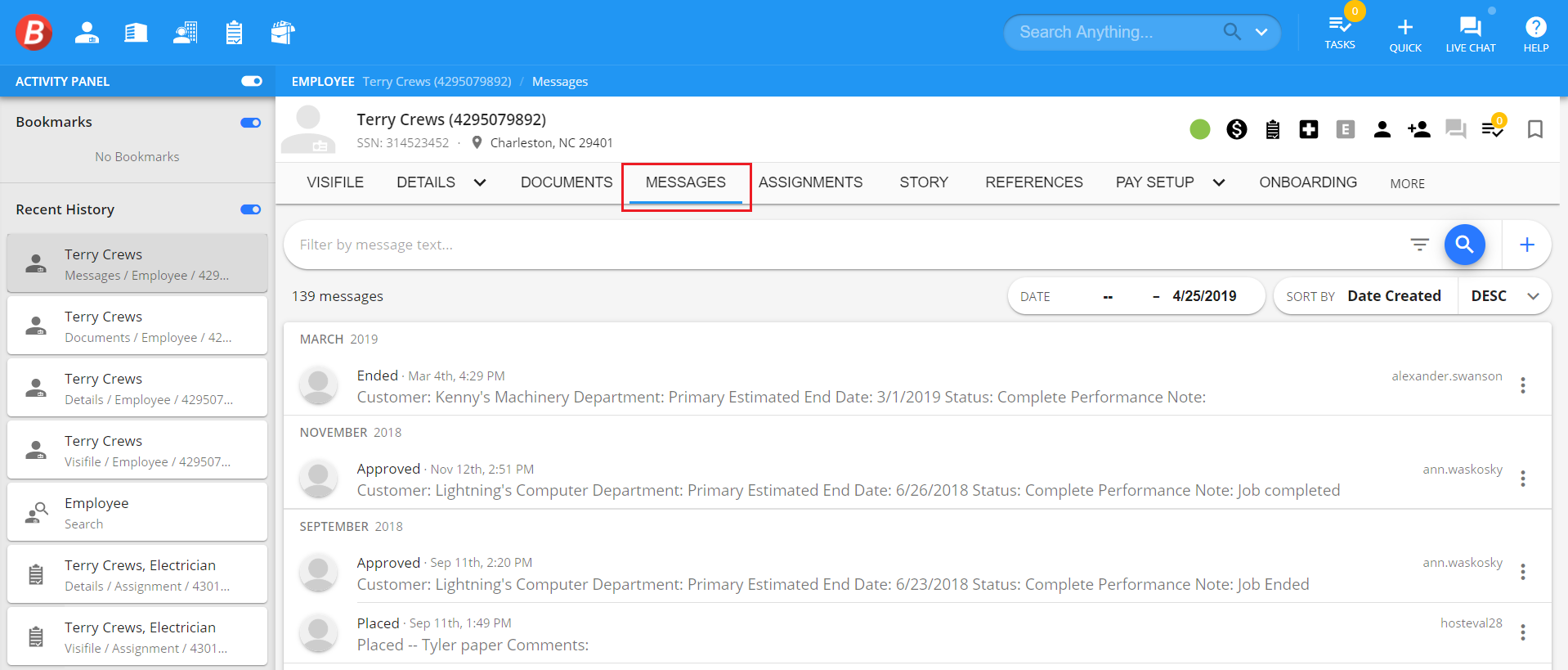Open the Quick add plus icon
Viewport: 1568px width, 670px height.
coord(1405,35)
